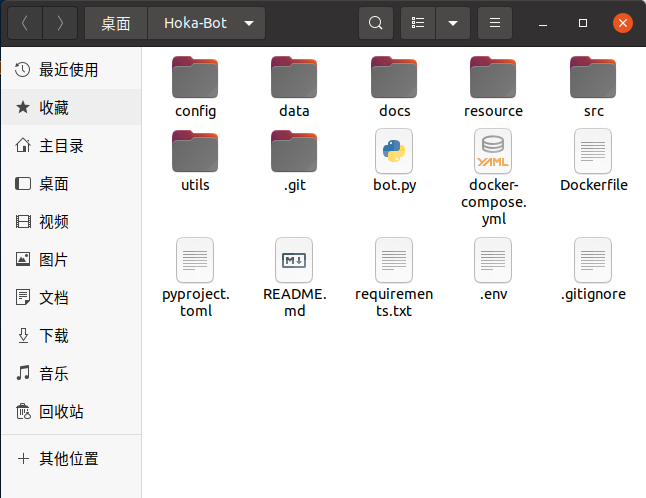Screen dimensions: 646x498
Task: Open 其他位置 in the sidebar
Action: [x=68, y=459]
